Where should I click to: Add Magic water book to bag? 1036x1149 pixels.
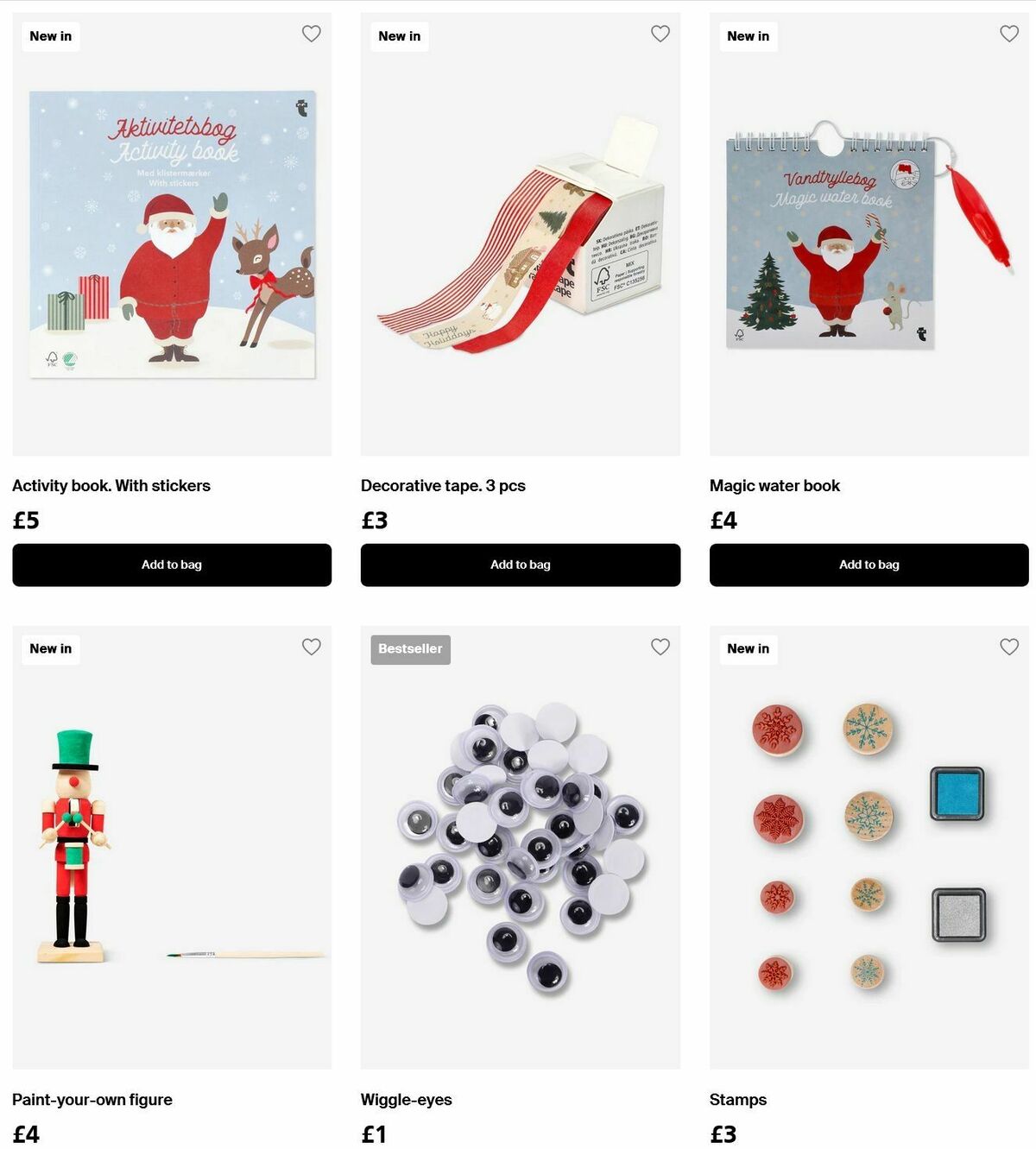coord(869,565)
